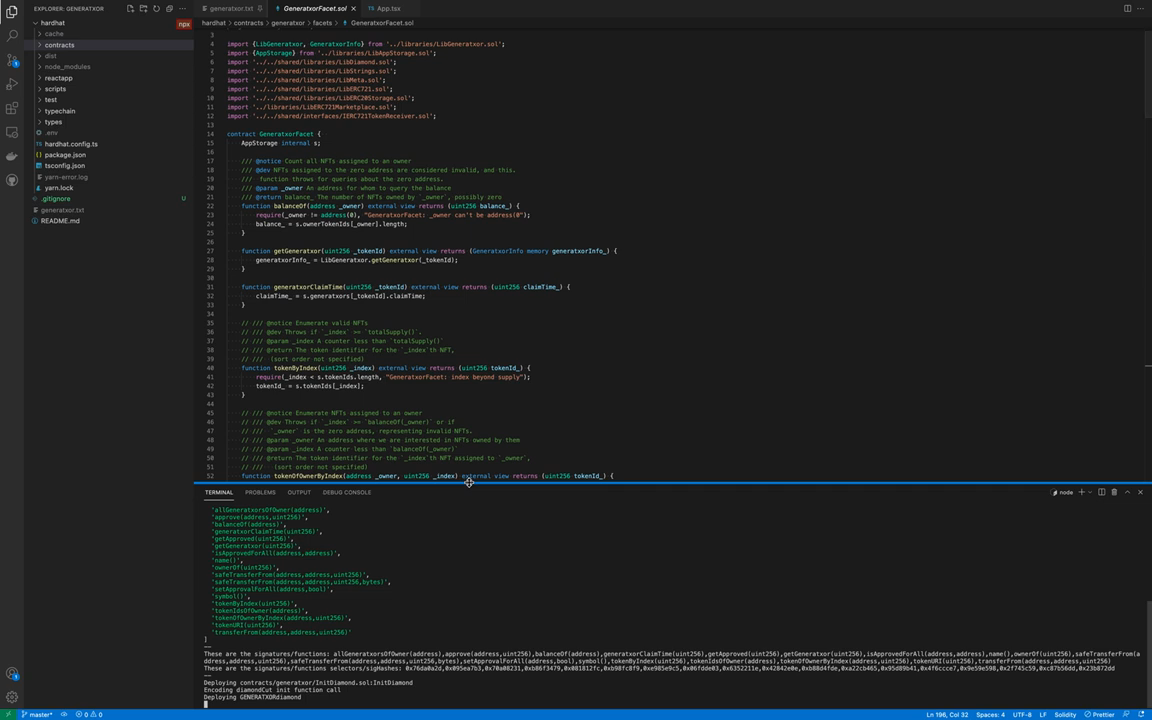Open the Extensions view
Image resolution: width=1152 pixels, height=720 pixels.
(x=12, y=108)
